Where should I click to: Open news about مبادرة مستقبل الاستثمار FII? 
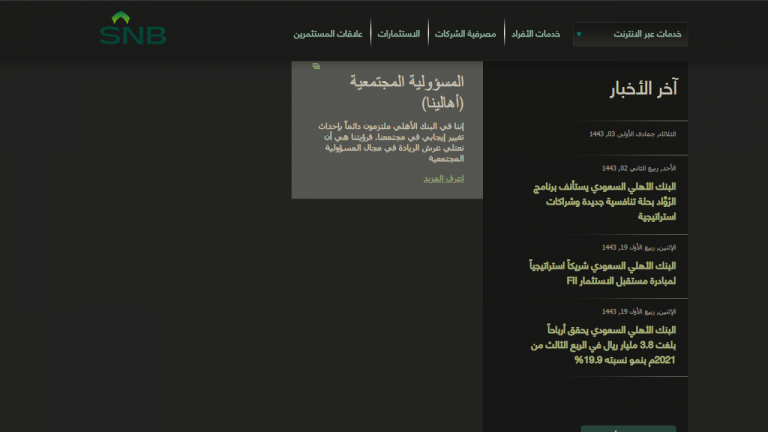coord(602,273)
